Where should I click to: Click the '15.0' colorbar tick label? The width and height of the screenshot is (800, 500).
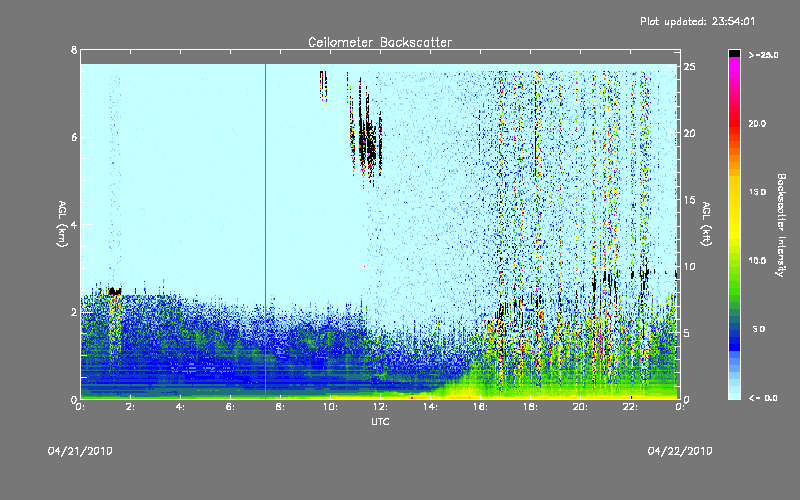757,192
